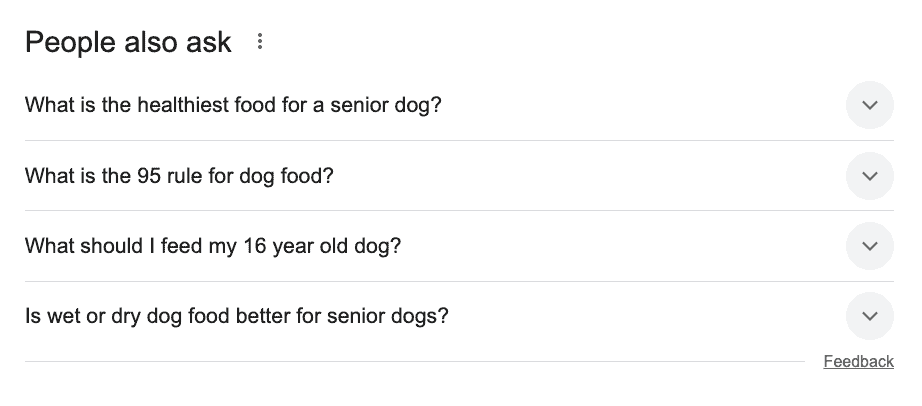Reveal the answer about the 95 rule for dog food
The image size is (922, 406).
(869, 176)
